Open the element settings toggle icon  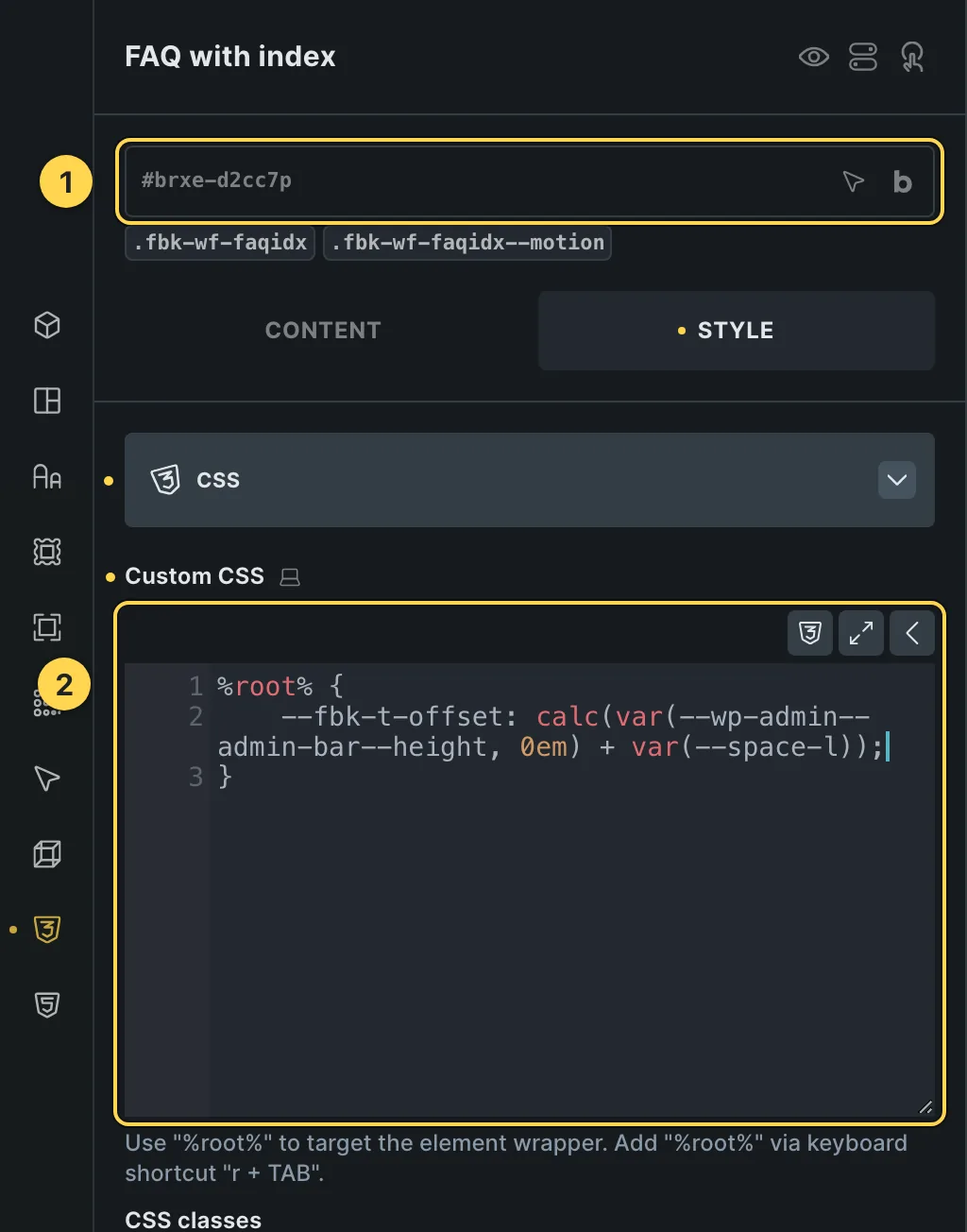click(x=863, y=57)
